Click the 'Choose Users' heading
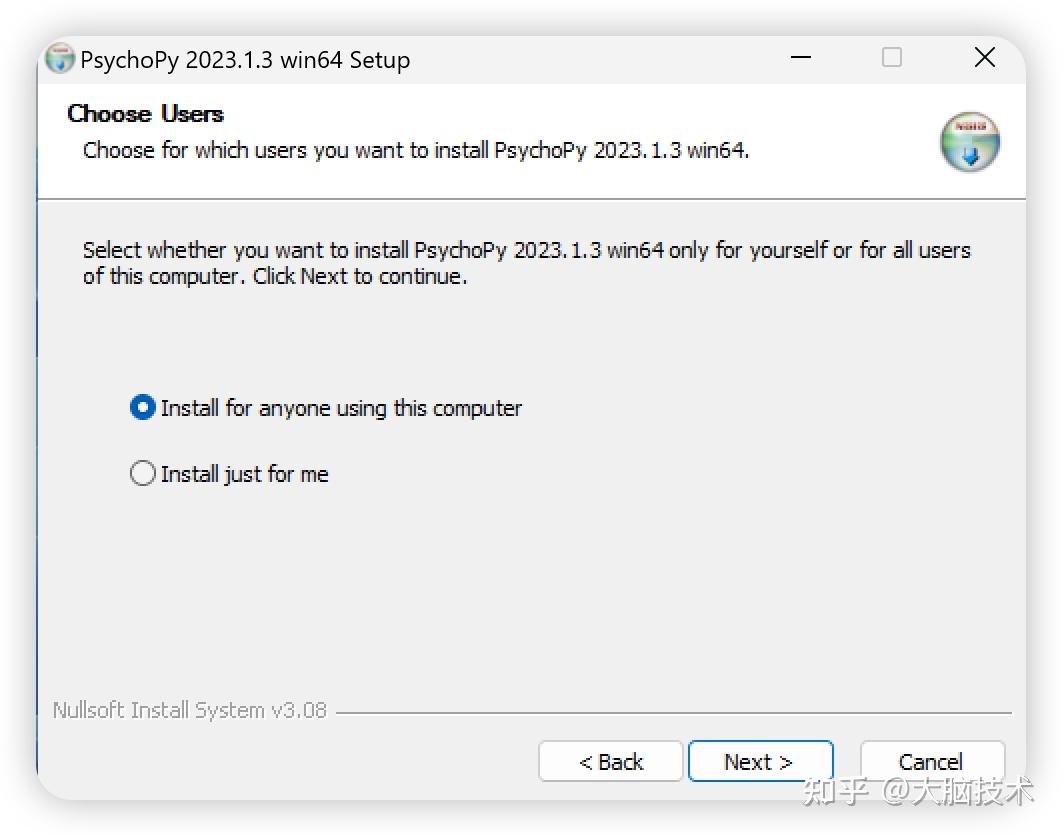The height and width of the screenshot is (836, 1062). coord(145,114)
